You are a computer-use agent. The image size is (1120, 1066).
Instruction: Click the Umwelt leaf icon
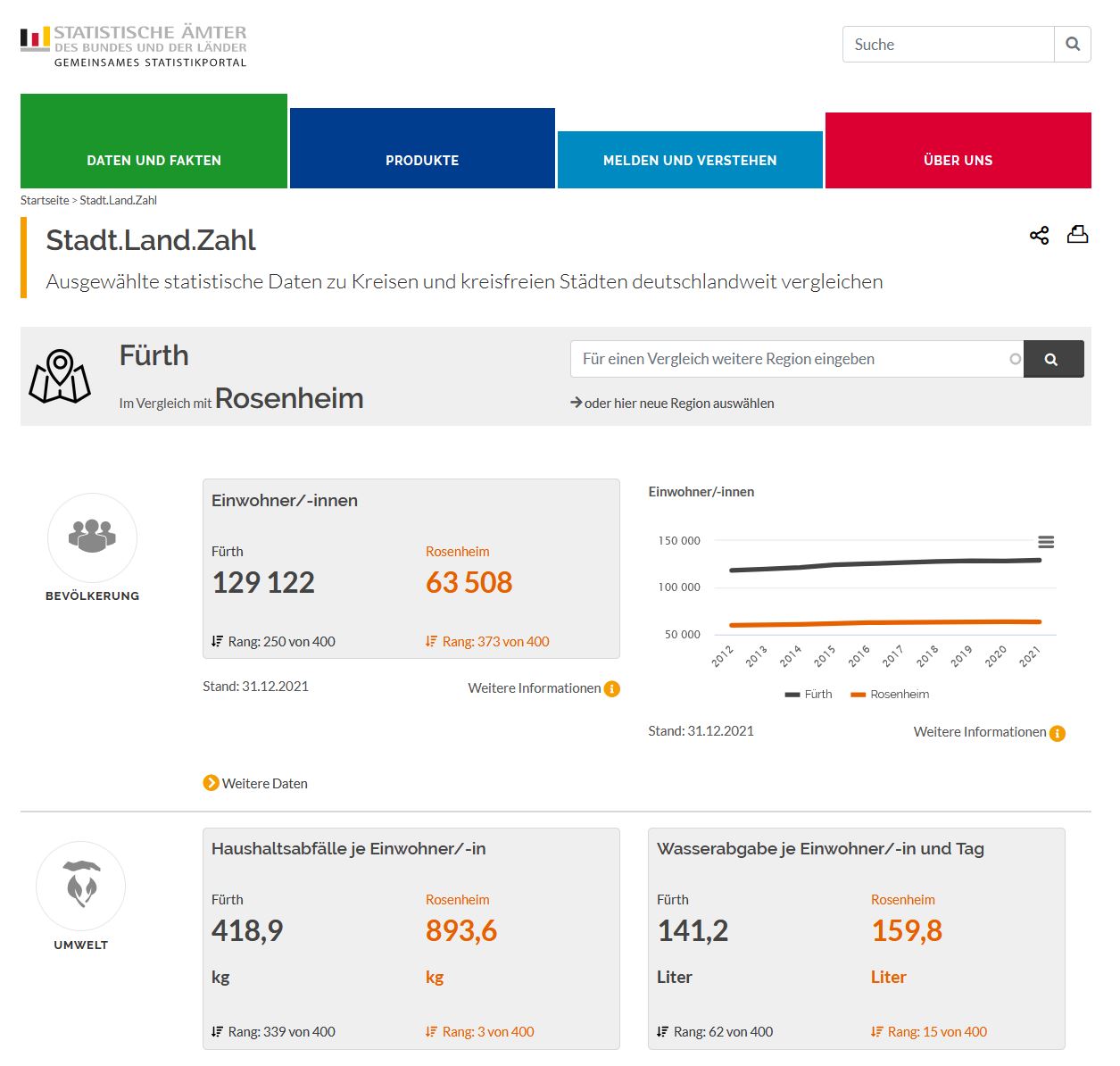point(81,885)
